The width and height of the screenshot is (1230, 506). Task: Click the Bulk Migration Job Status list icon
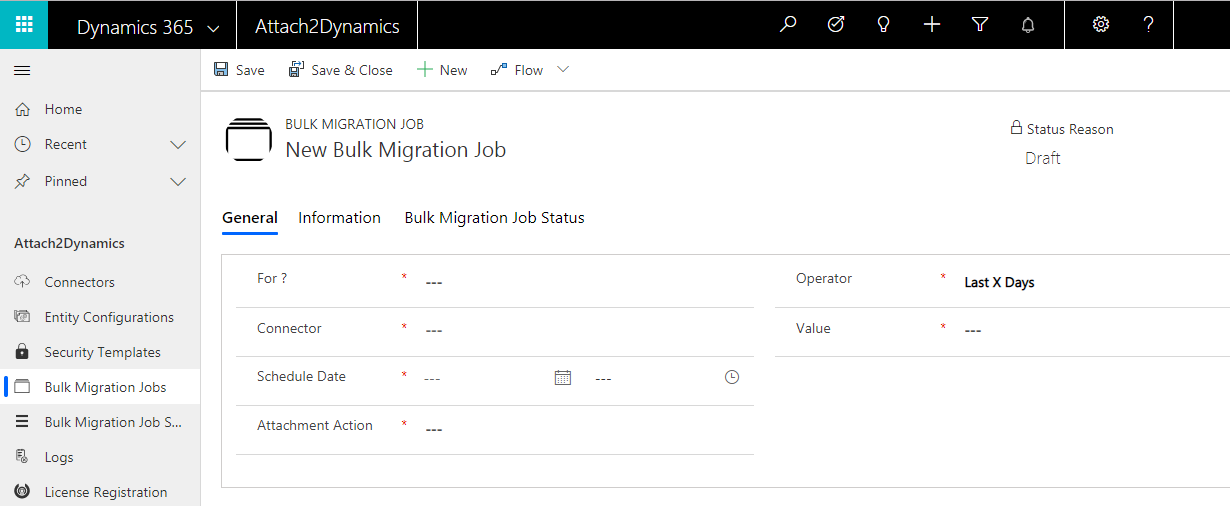tap(22, 422)
